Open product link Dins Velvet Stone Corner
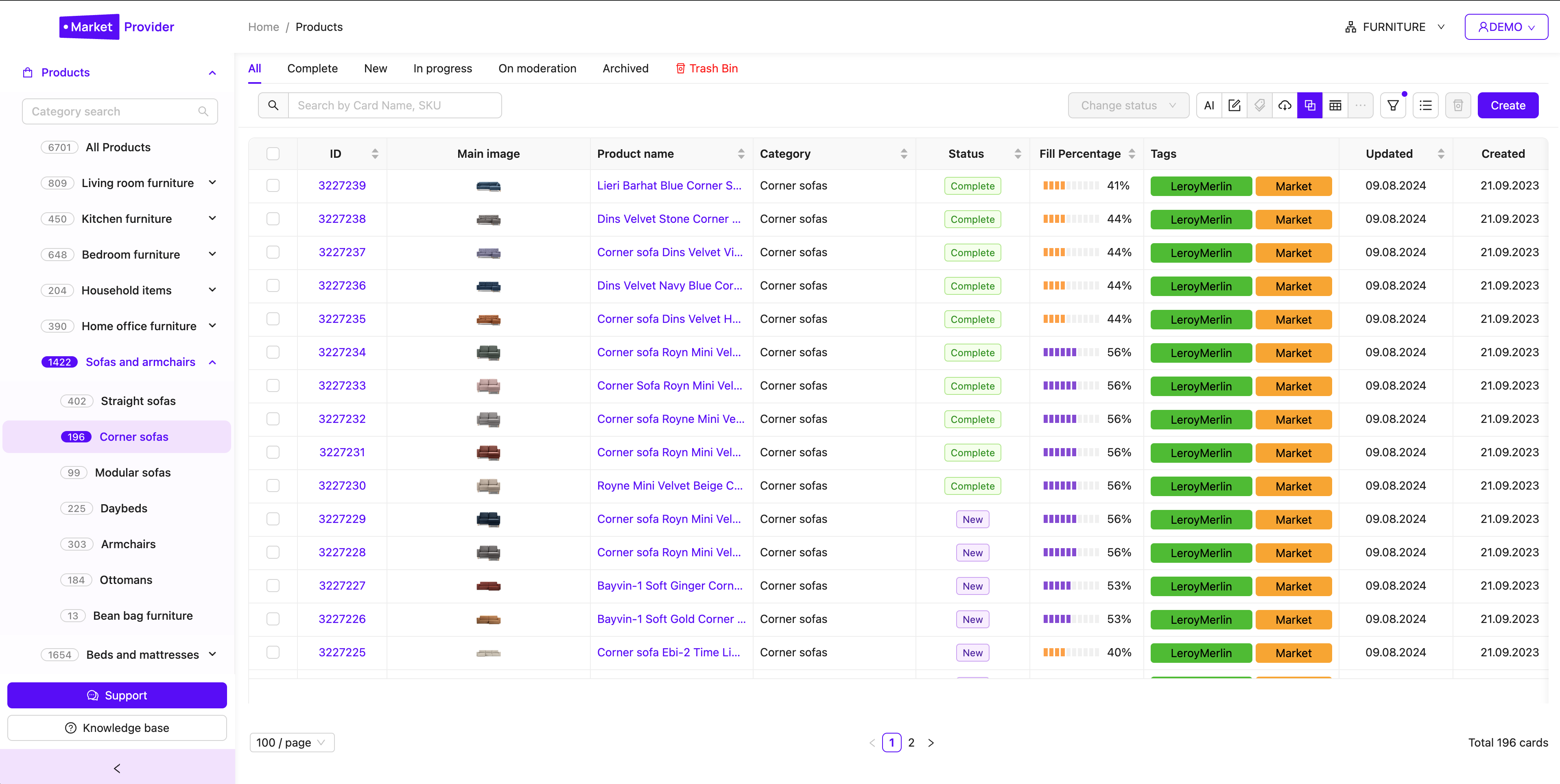The image size is (1560, 784). (669, 218)
